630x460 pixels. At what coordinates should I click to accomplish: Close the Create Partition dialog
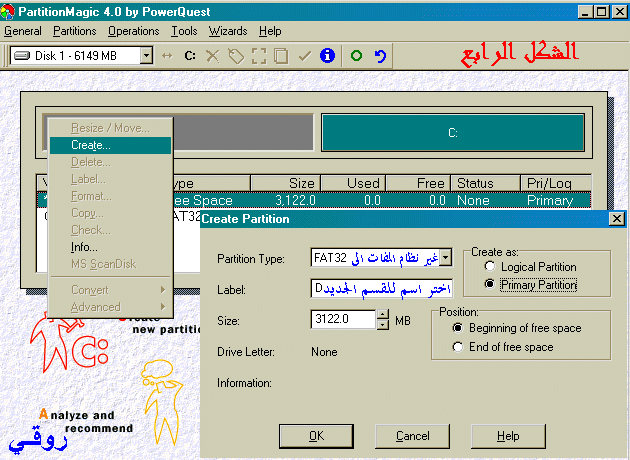616,219
